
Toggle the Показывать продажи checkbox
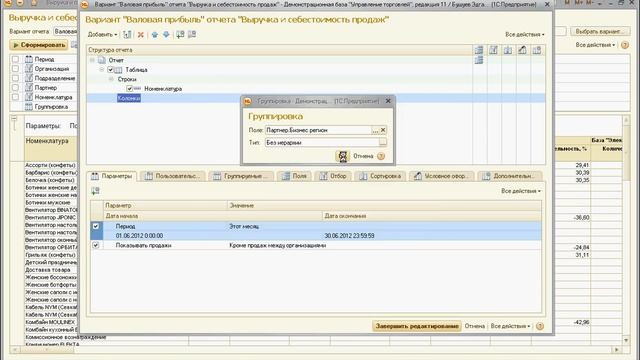coord(96,245)
